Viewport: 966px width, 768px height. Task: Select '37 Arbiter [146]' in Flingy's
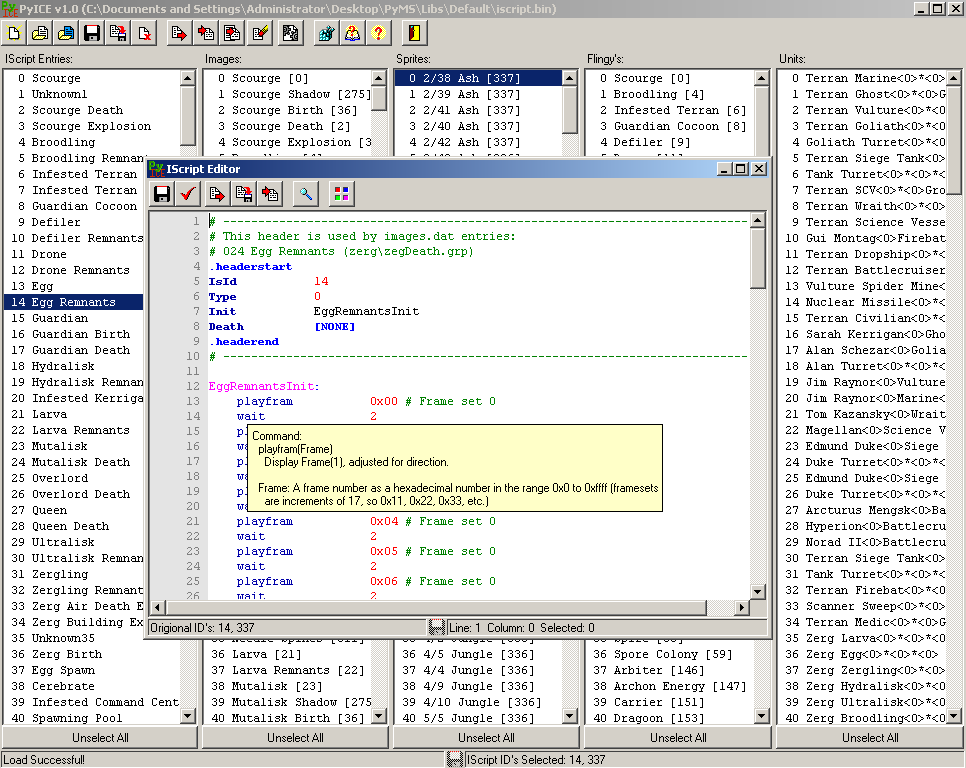pyautogui.click(x=670, y=671)
